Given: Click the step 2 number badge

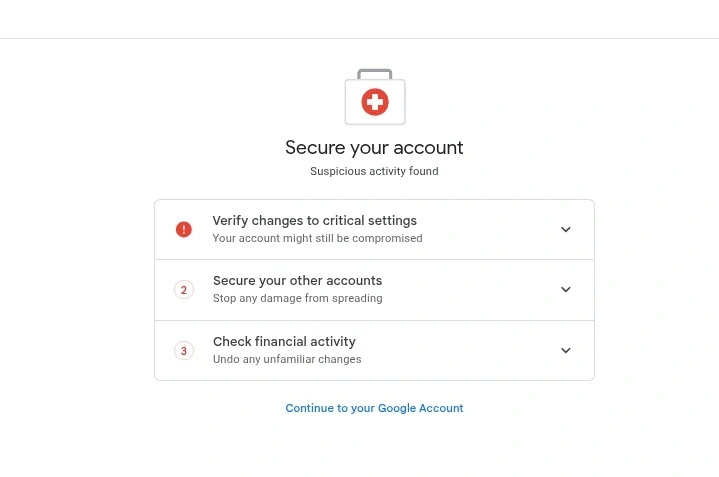Looking at the screenshot, I should (184, 290).
